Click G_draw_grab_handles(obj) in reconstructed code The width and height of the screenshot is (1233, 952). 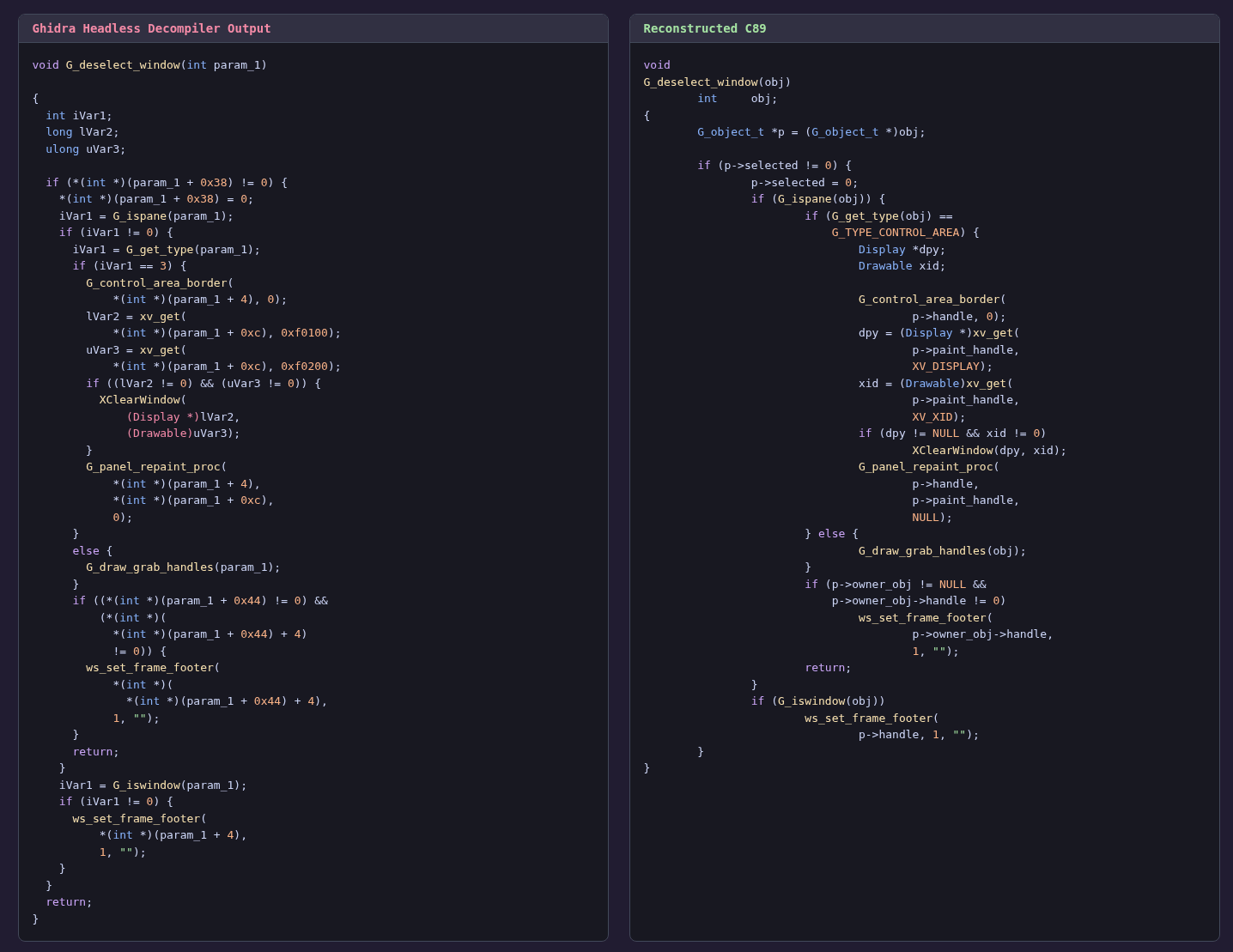(941, 551)
